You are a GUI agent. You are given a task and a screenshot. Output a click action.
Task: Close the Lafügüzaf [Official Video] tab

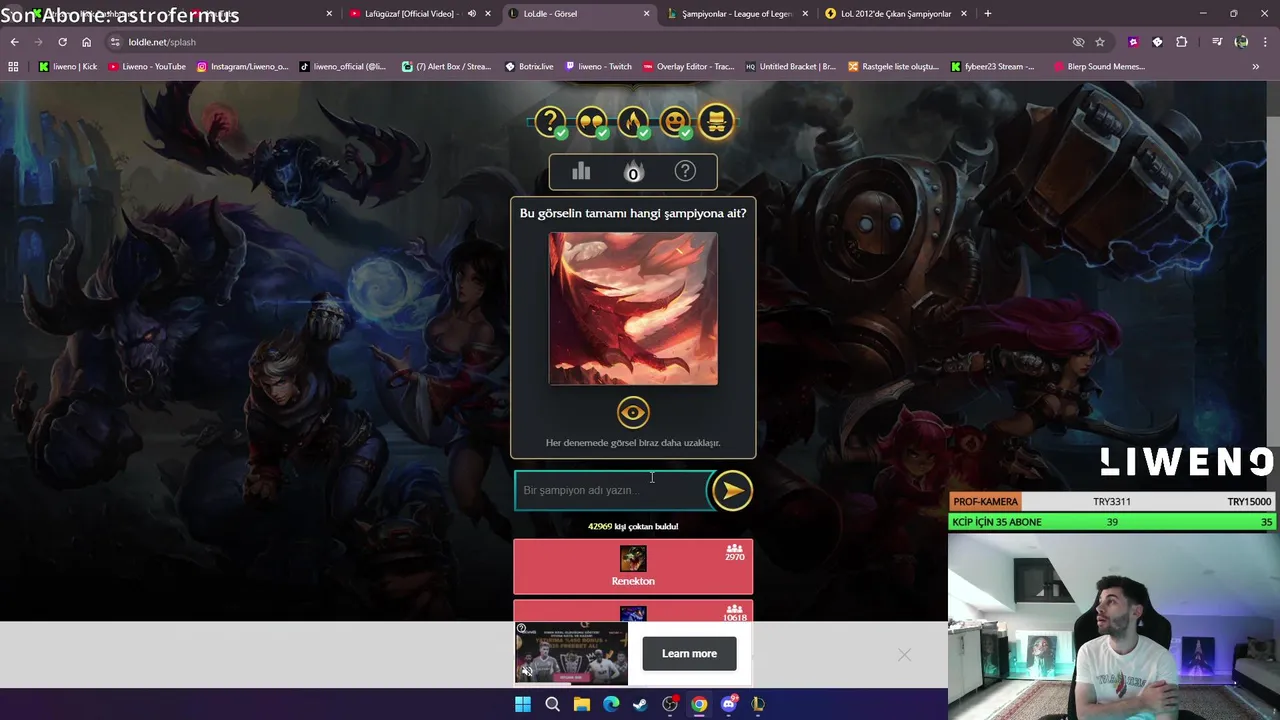[x=488, y=14]
